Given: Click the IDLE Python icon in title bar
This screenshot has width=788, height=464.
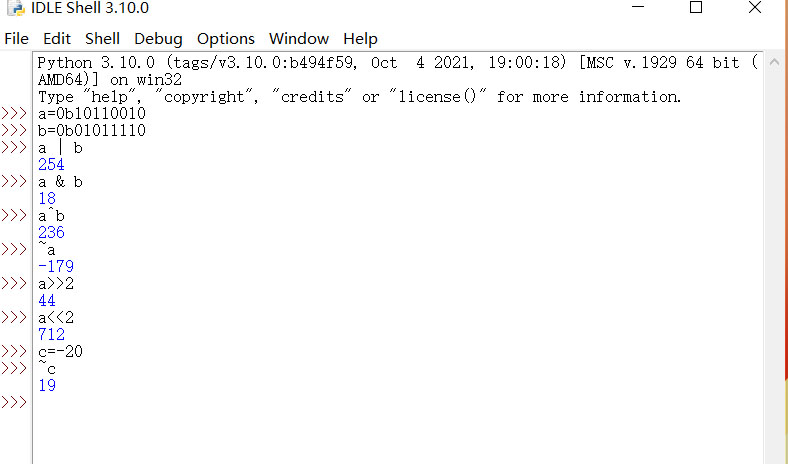Looking at the screenshot, I should click(16, 8).
